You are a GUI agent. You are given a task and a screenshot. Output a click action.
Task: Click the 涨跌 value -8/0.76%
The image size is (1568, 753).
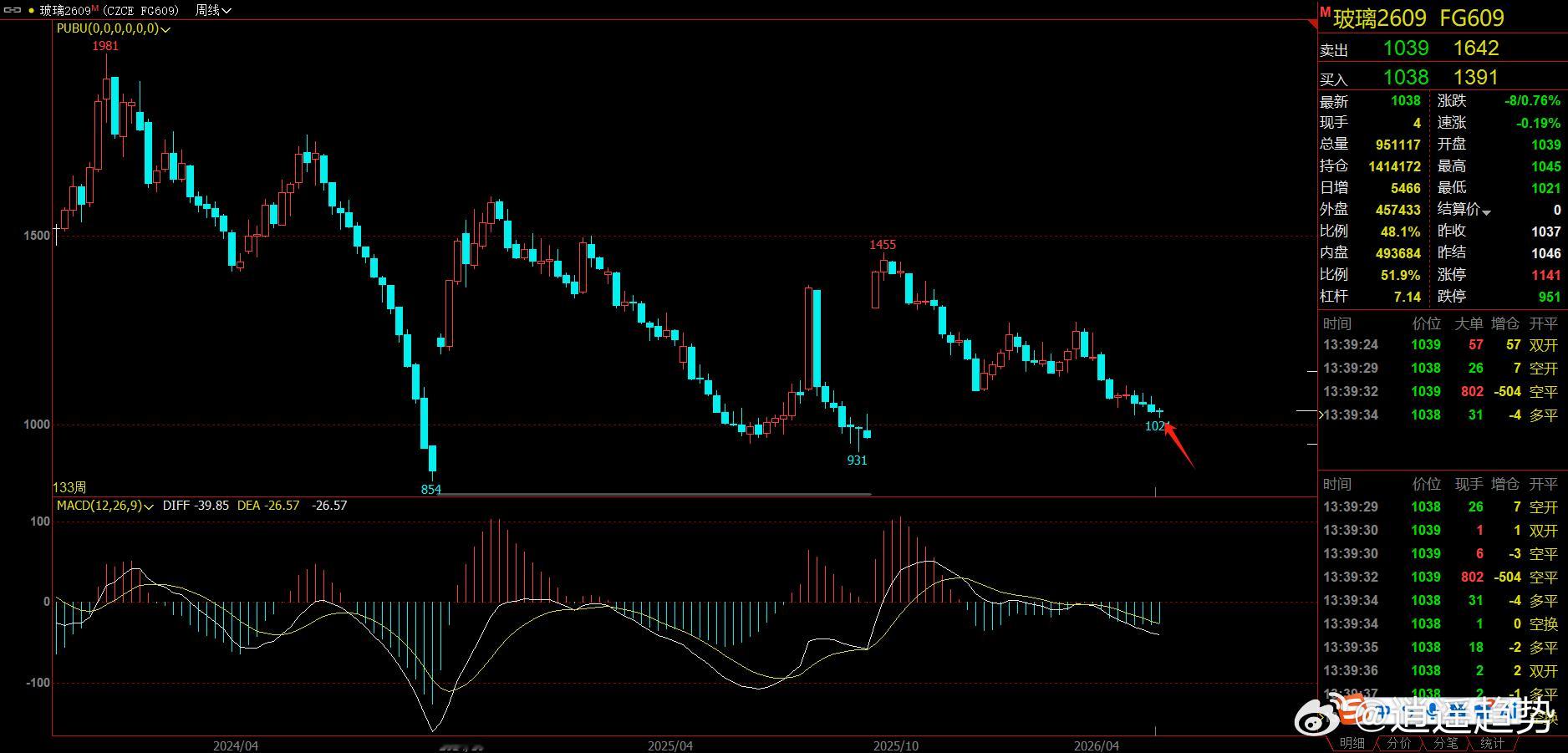[1533, 101]
